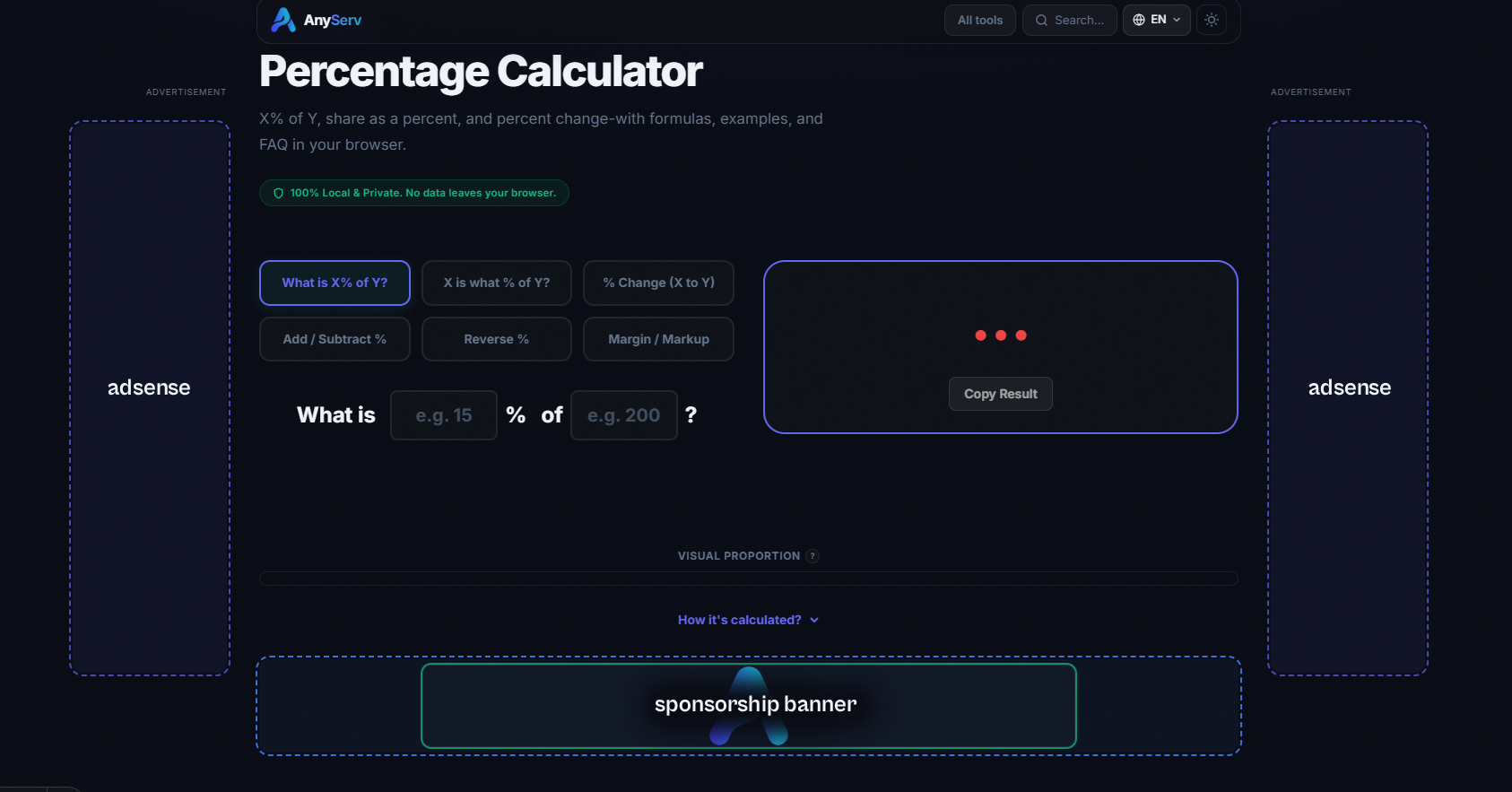Click the Copy Result button
Viewport: 1512px width, 792px height.
pyautogui.click(x=1001, y=394)
